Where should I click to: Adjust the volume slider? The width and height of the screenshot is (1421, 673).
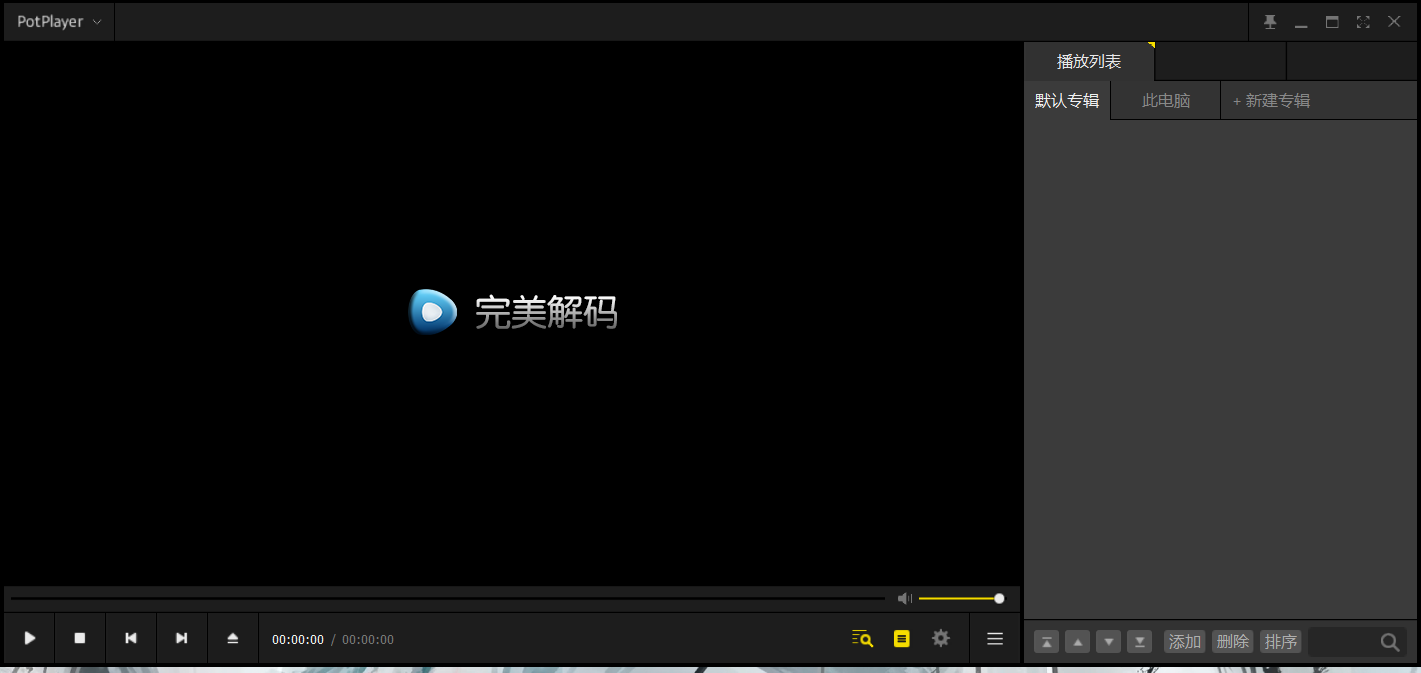tap(960, 598)
